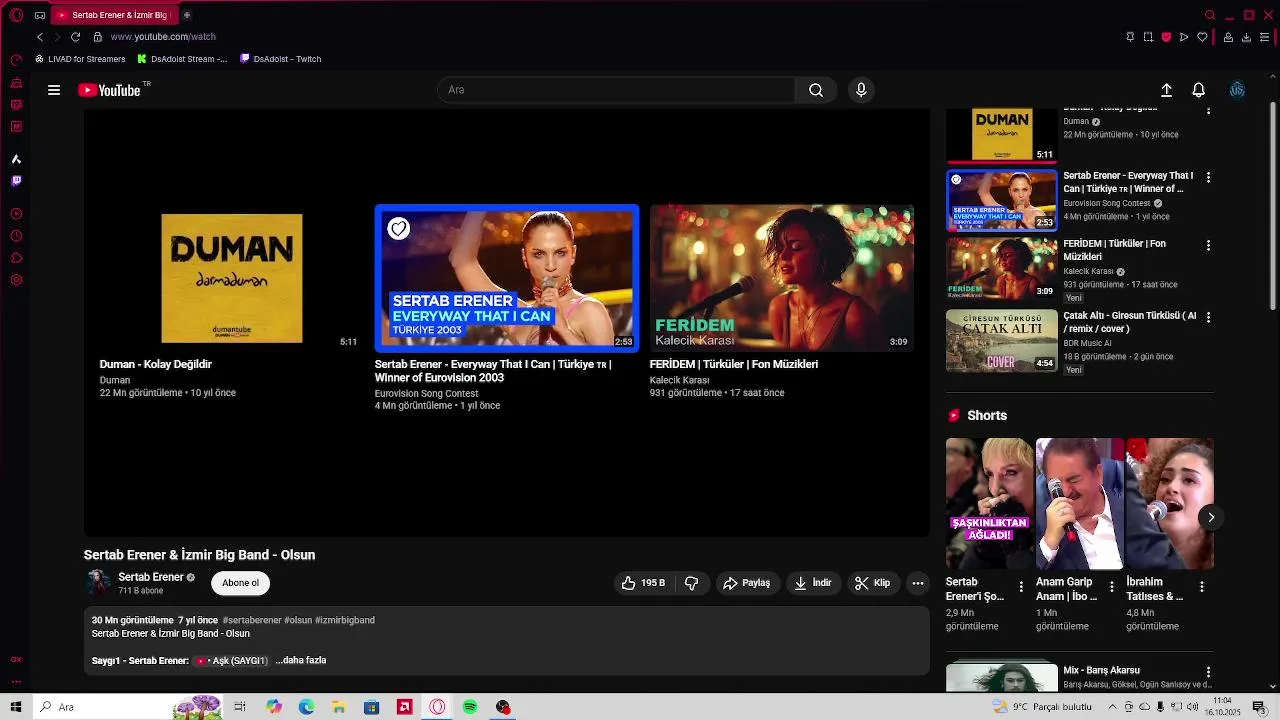Play Duman - Kolay Değildir endscreen thumbnail
Image resolution: width=1280 pixels, height=720 pixels.
[232, 278]
